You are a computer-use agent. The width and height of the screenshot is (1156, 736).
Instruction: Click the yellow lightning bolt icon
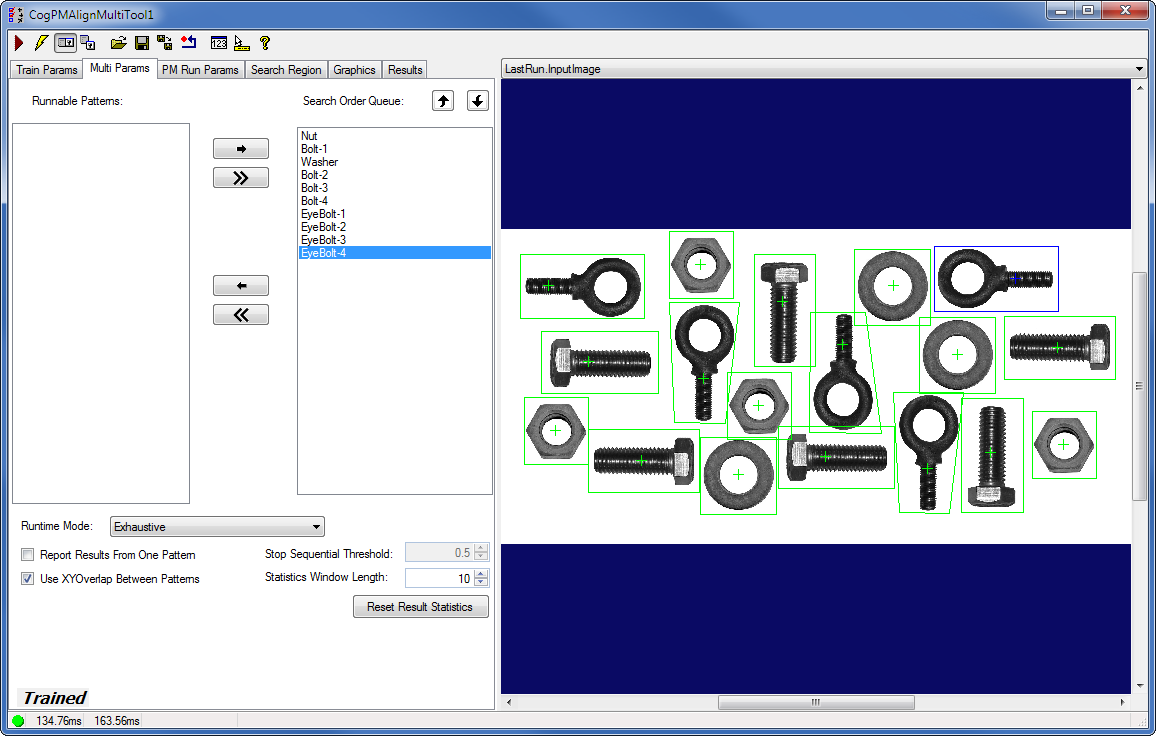click(x=41, y=43)
